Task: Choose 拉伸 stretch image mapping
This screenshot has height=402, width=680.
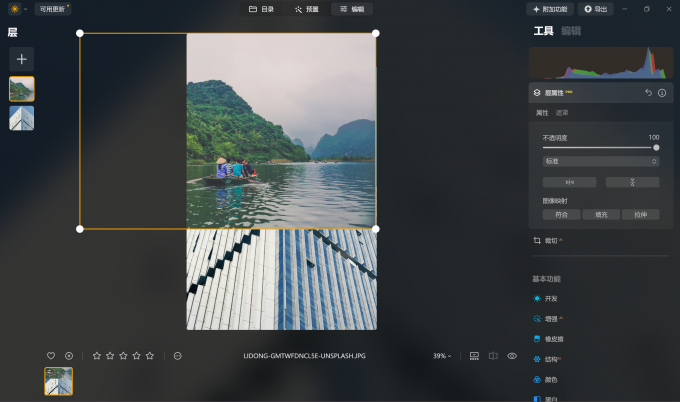Action: (641, 215)
